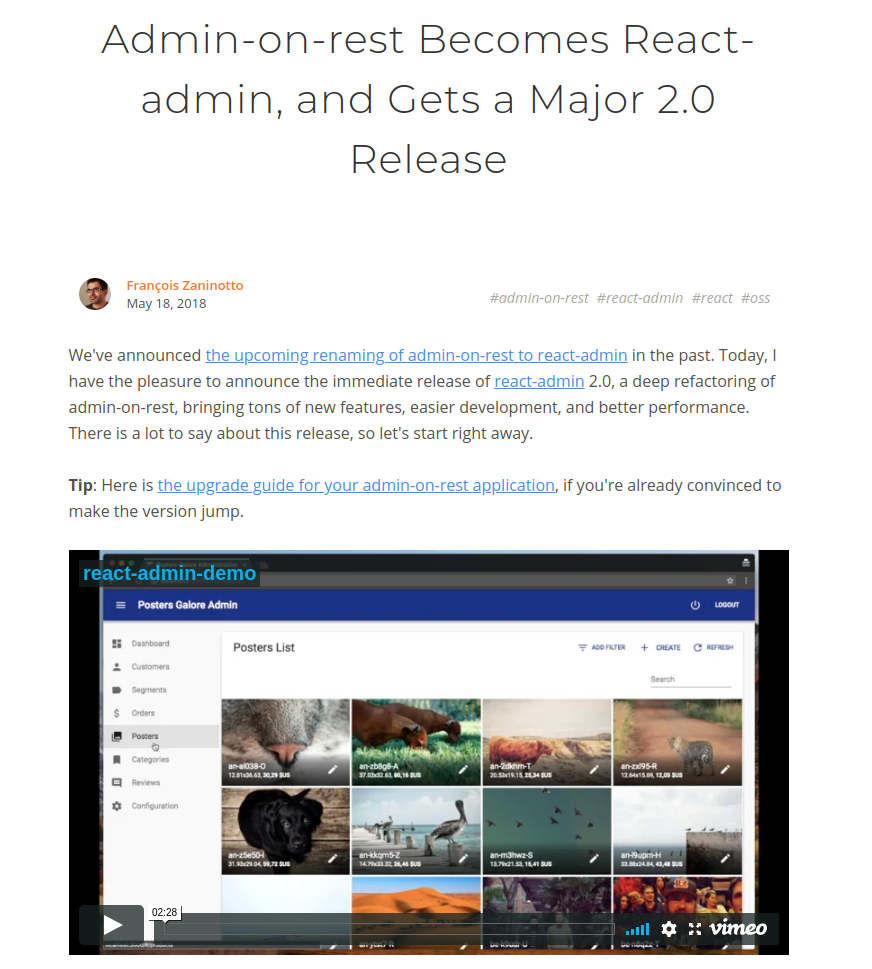Click edit pencil on poster an-kkqm5-Z

click(x=463, y=858)
